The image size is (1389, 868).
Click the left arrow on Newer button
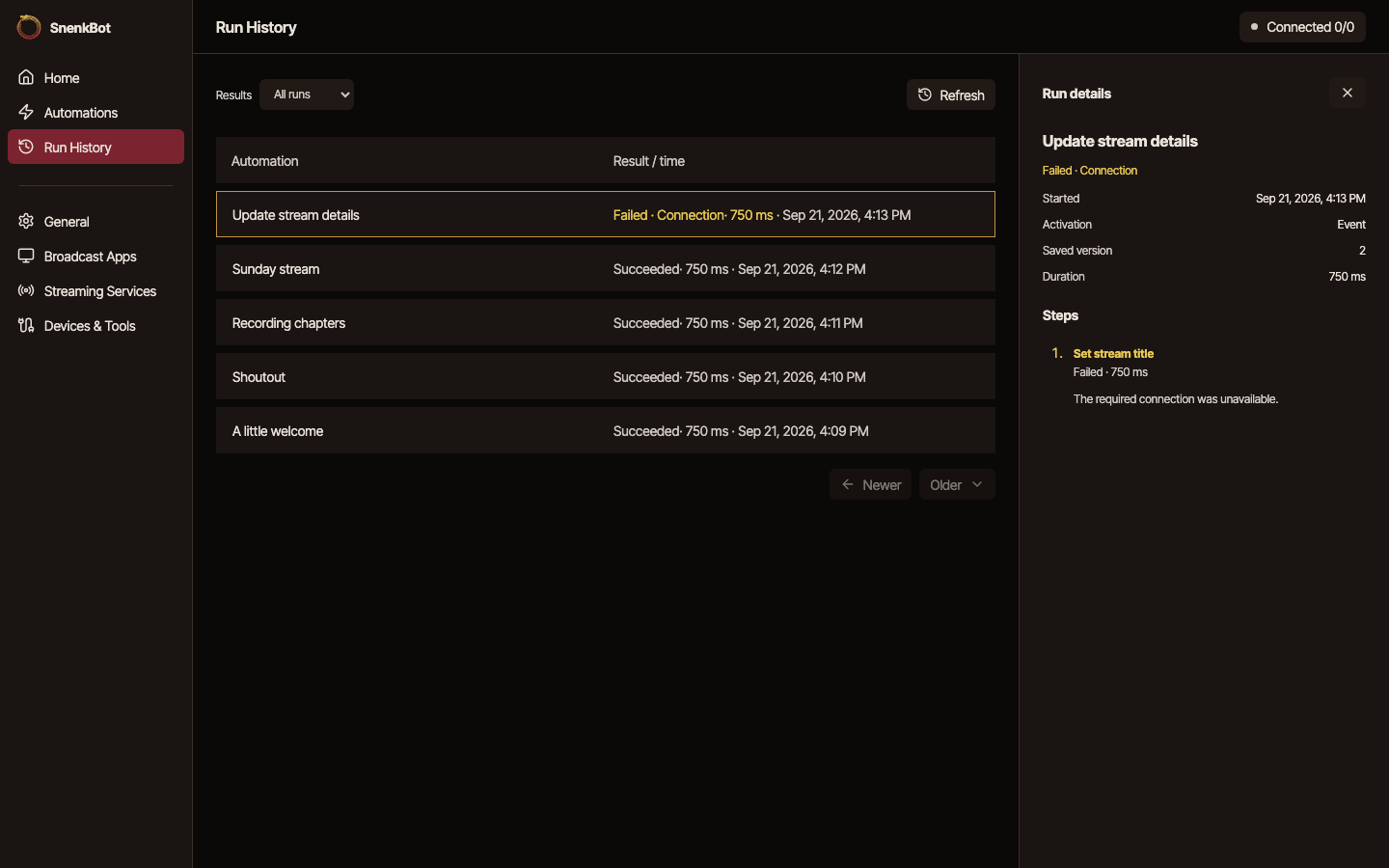click(847, 484)
